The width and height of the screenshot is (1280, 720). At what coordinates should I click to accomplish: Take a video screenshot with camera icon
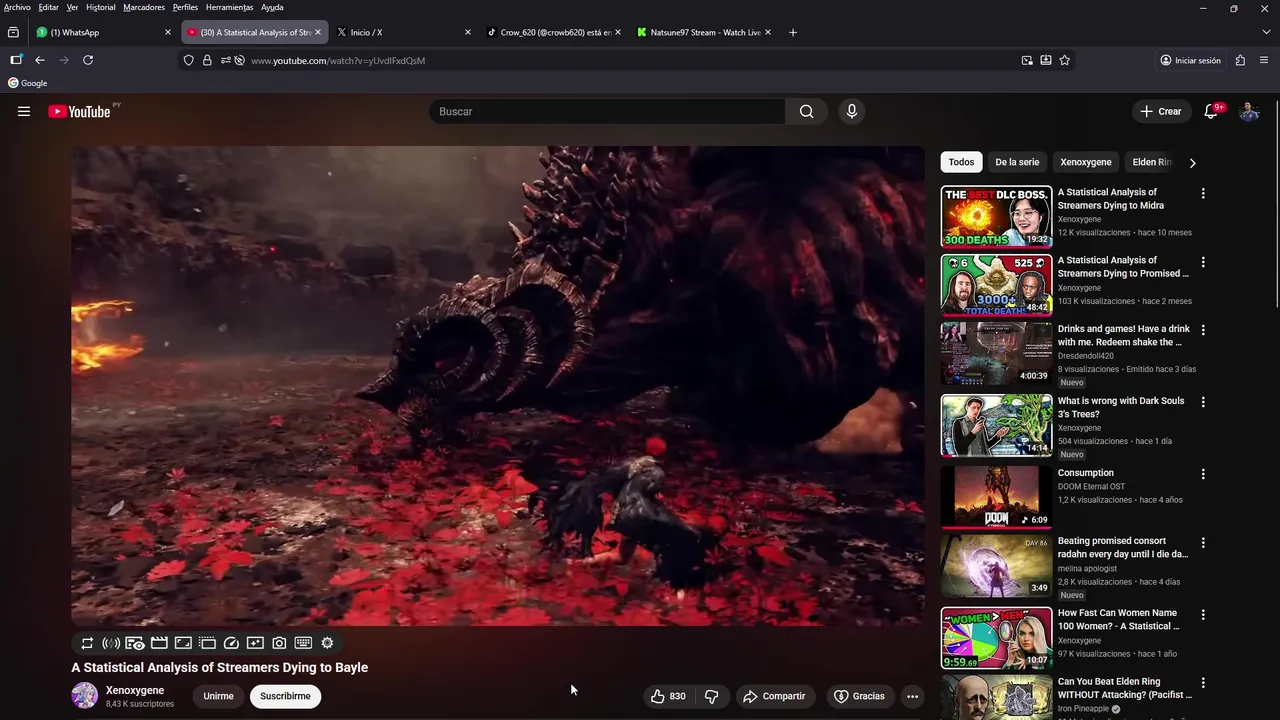(279, 643)
